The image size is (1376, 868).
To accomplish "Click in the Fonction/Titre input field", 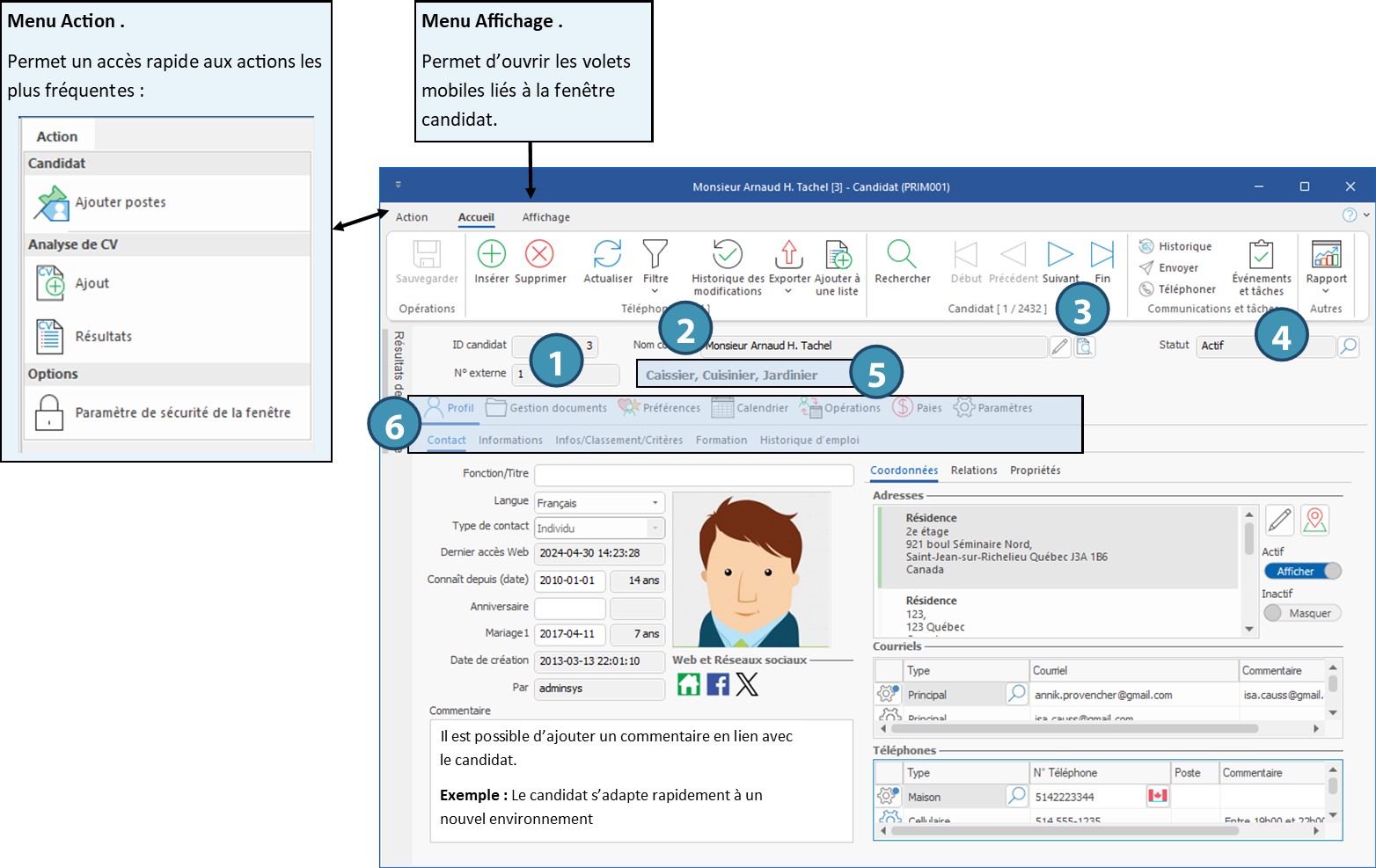I will click(693, 475).
